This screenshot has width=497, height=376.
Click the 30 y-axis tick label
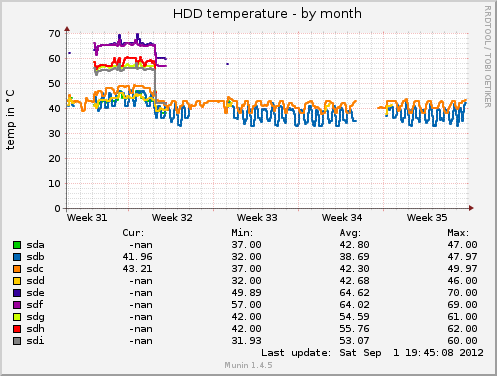[x=54, y=134]
